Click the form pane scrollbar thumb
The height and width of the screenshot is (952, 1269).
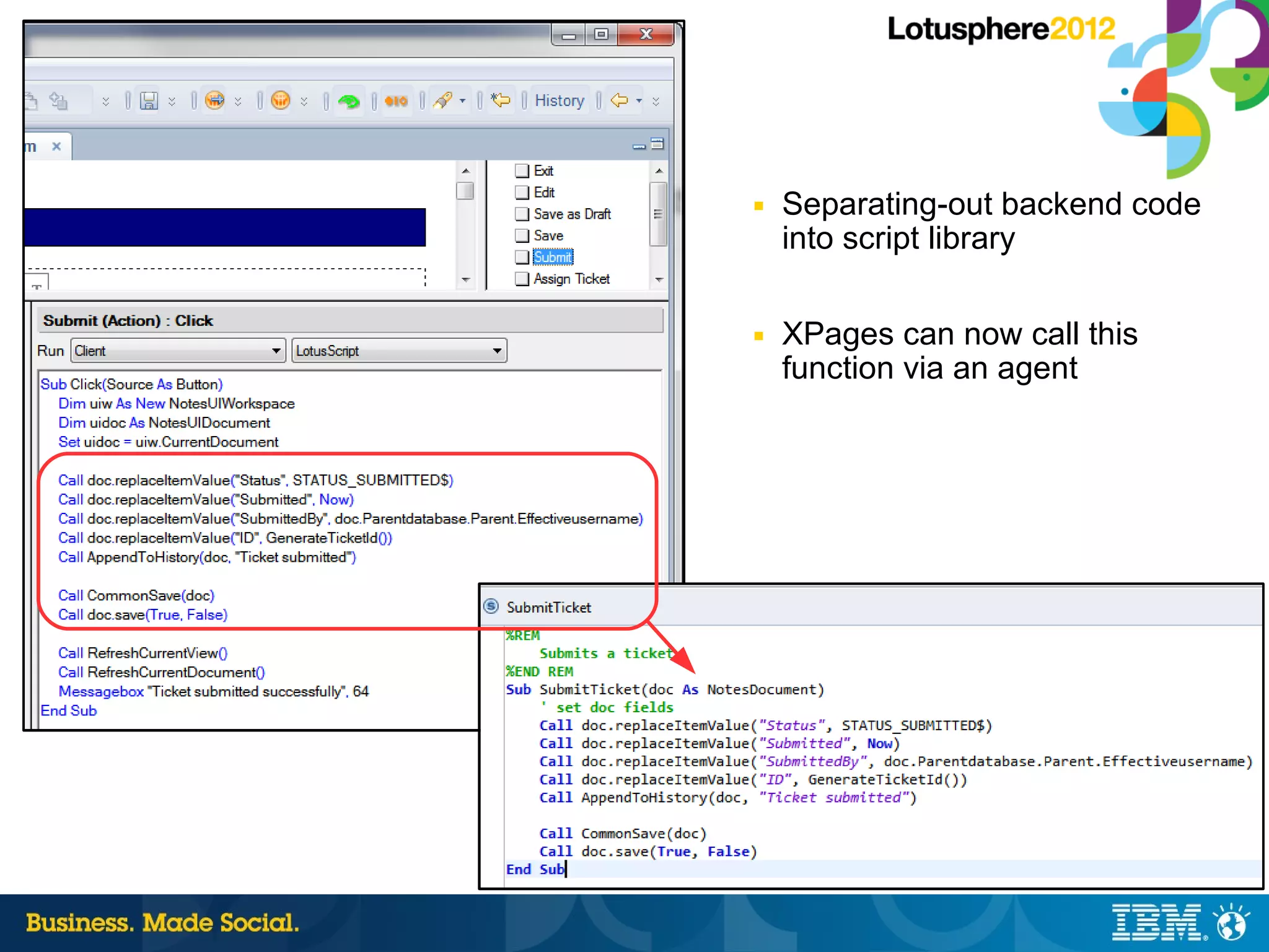[465, 191]
